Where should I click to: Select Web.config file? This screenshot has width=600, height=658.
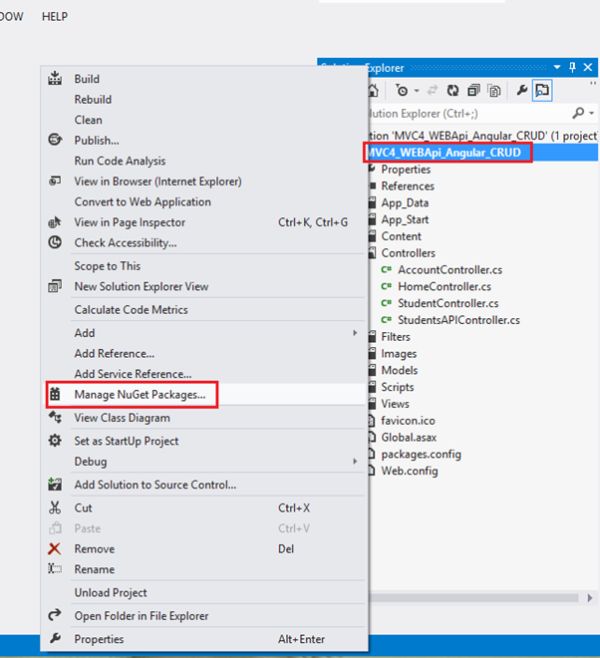point(409,471)
